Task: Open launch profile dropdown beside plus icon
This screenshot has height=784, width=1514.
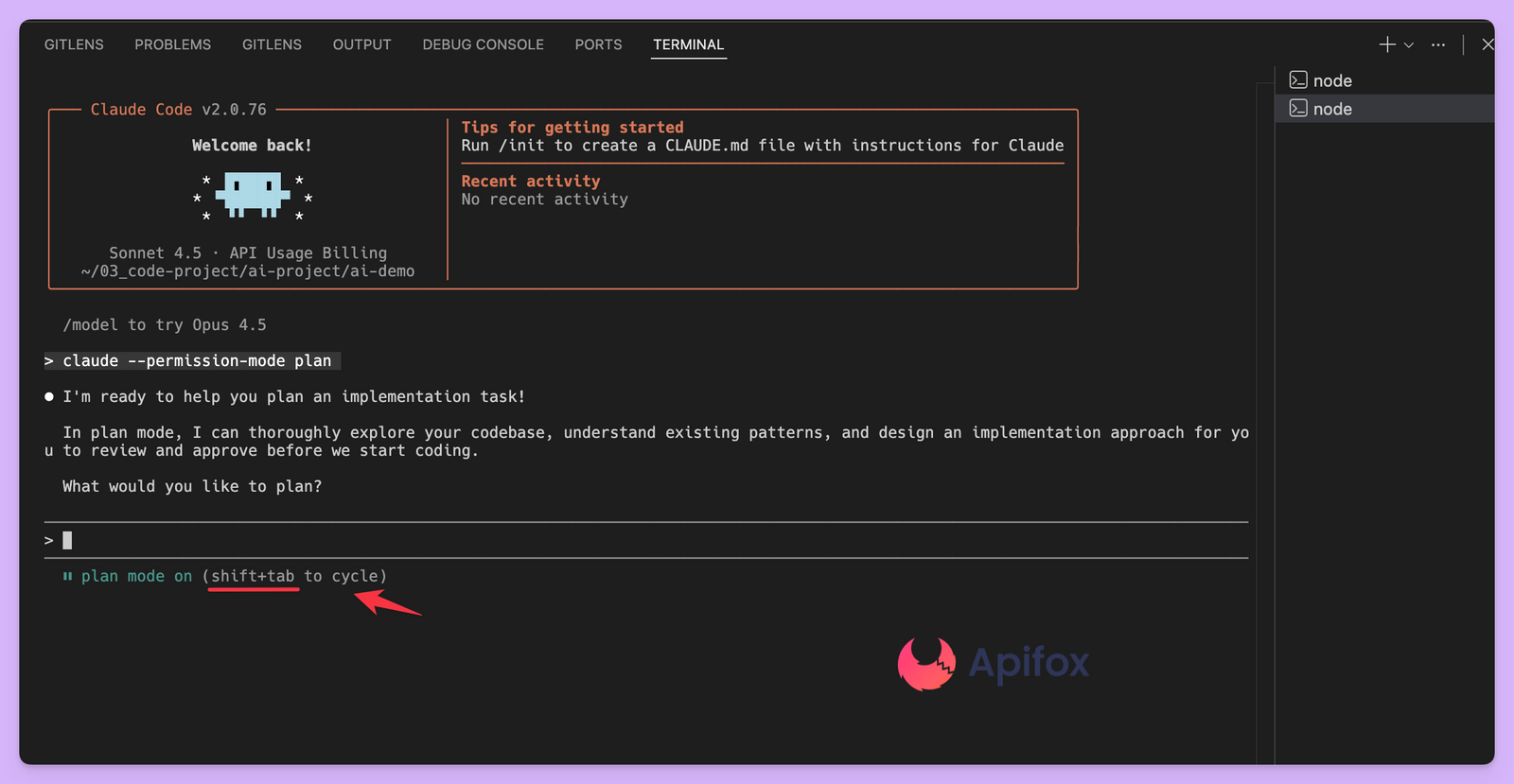Action: click(1409, 45)
